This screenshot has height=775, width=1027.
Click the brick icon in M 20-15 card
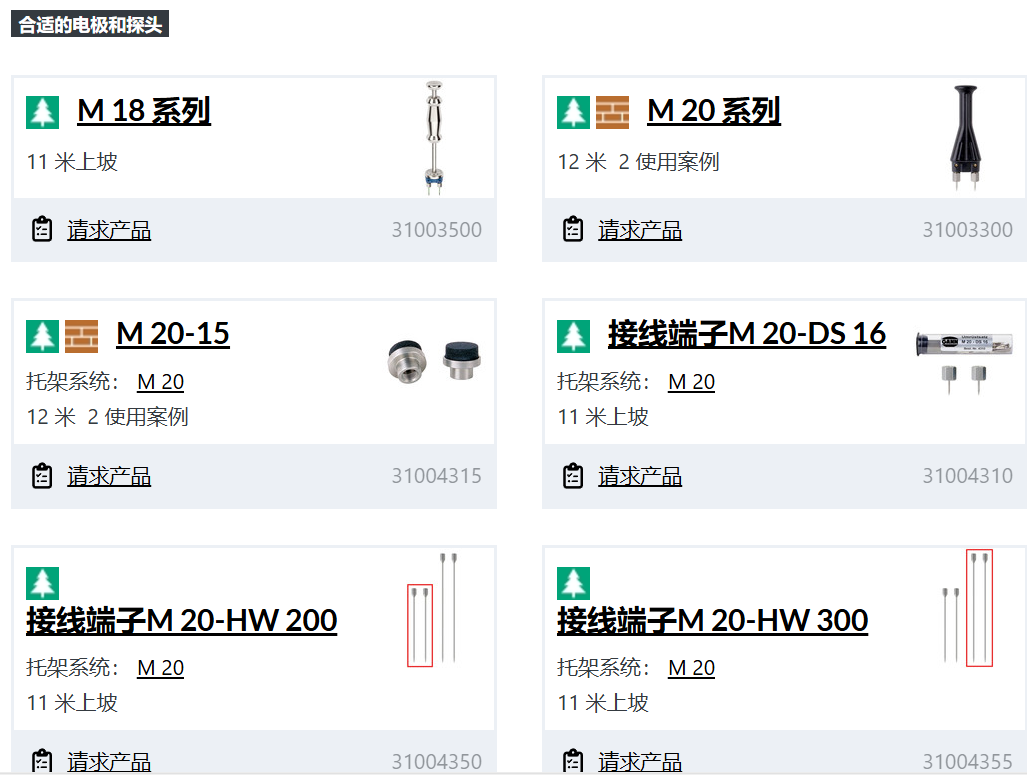tap(82, 336)
